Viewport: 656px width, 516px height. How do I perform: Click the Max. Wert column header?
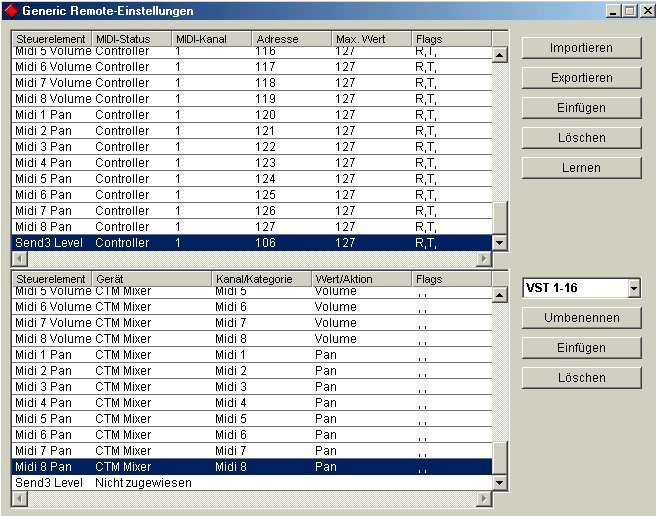point(371,39)
